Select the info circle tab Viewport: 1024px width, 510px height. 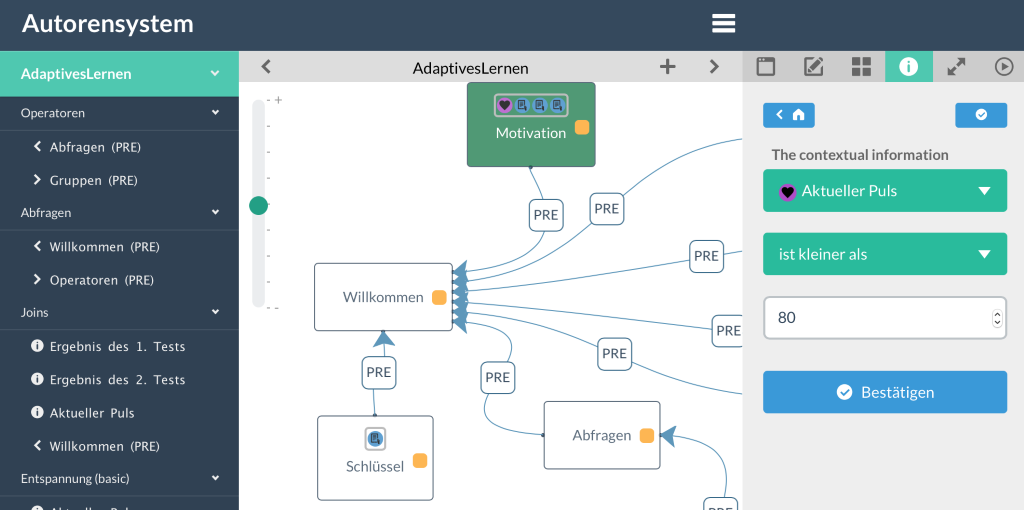(x=908, y=67)
